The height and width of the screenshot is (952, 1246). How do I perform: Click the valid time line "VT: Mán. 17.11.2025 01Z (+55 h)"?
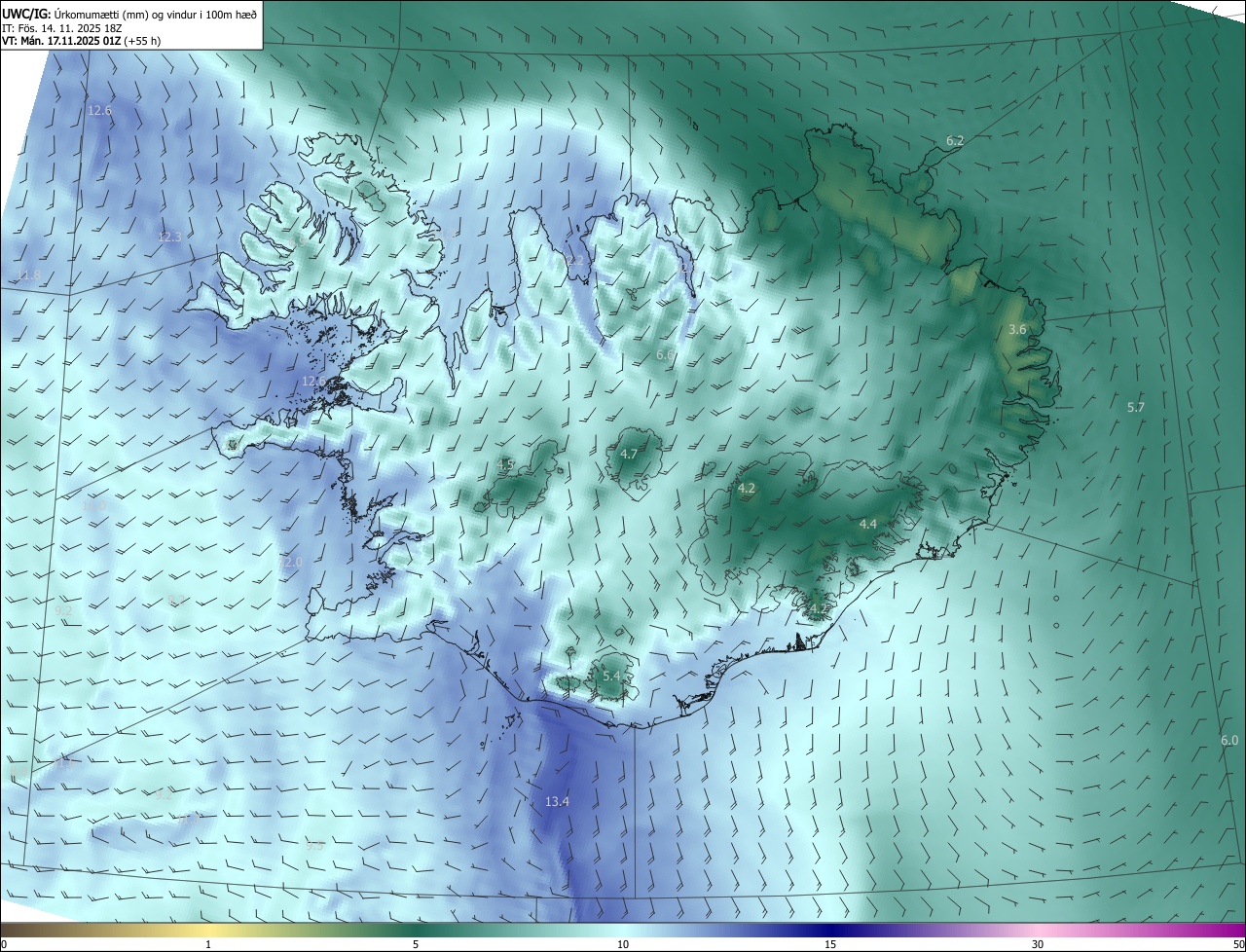(x=82, y=41)
